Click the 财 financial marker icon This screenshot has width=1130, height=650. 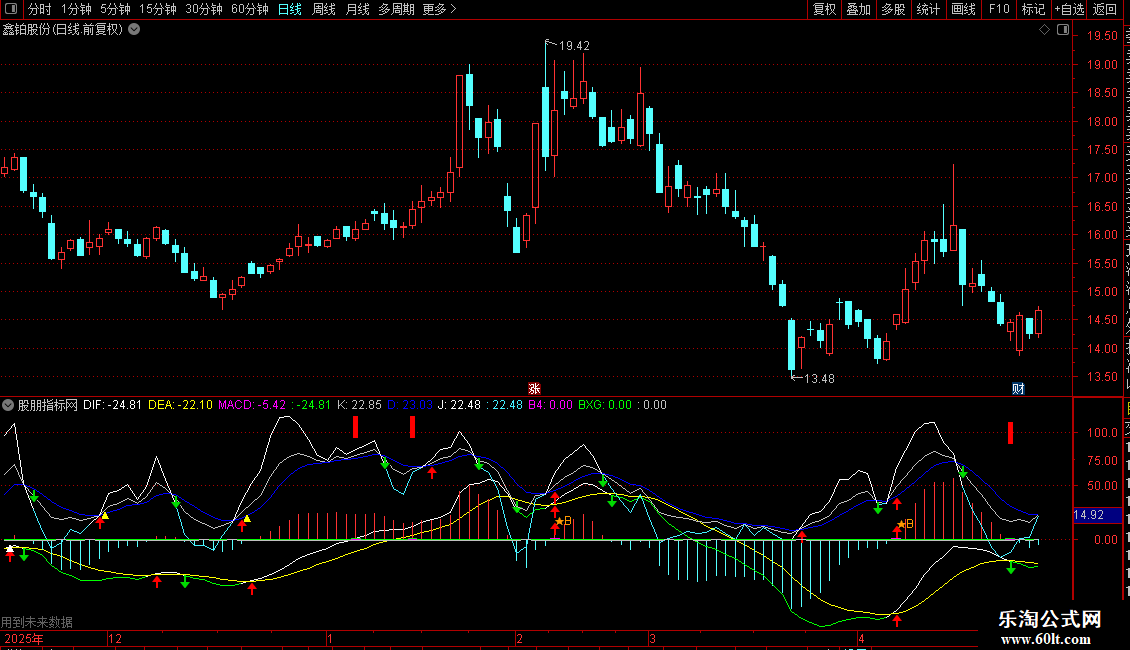pyautogui.click(x=1018, y=388)
